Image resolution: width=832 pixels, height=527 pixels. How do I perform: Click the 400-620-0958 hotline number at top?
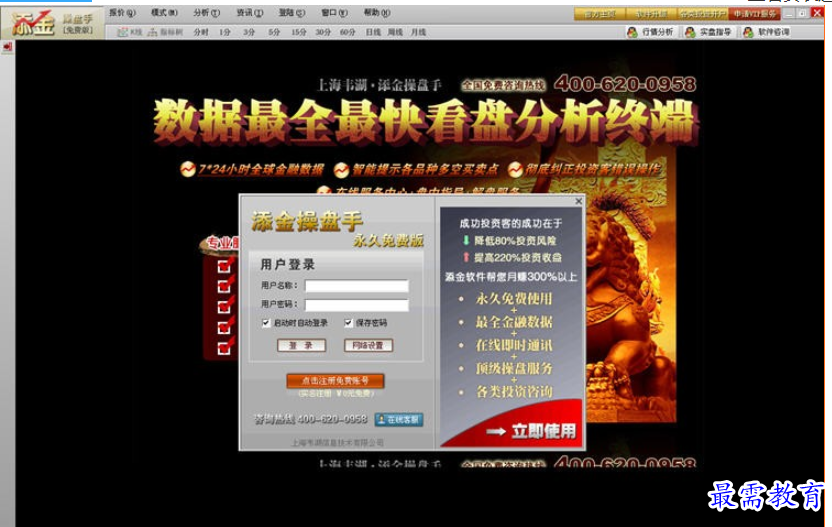pyautogui.click(x=625, y=84)
